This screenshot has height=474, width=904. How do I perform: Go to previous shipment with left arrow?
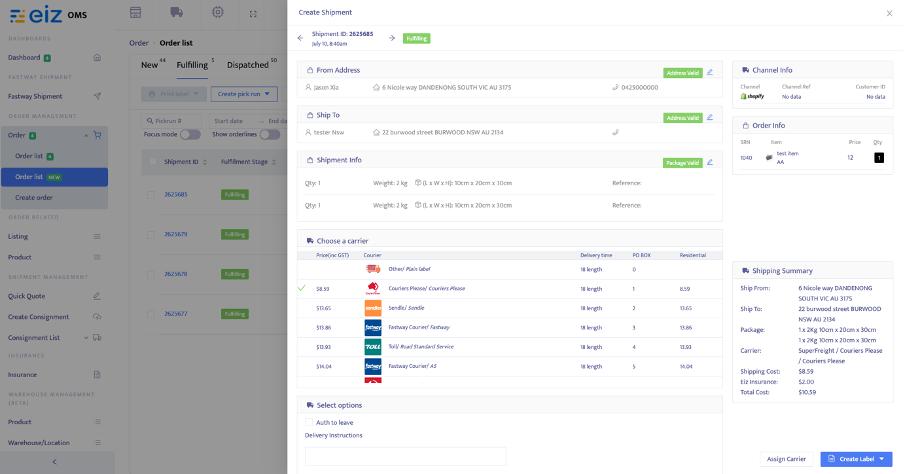pyautogui.click(x=300, y=38)
